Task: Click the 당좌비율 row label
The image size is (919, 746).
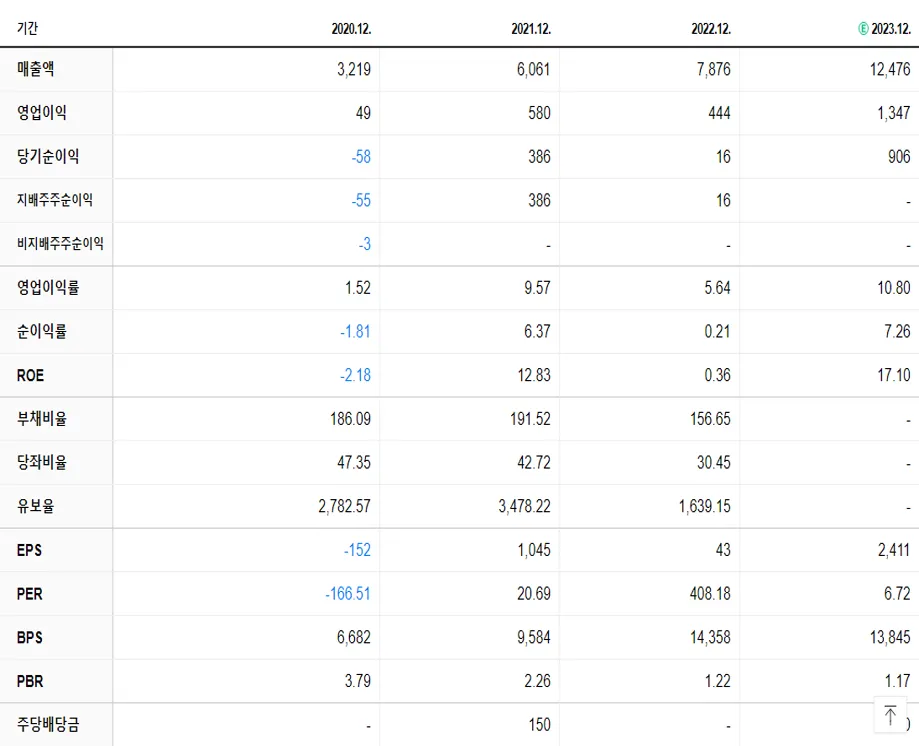Action: coord(42,462)
